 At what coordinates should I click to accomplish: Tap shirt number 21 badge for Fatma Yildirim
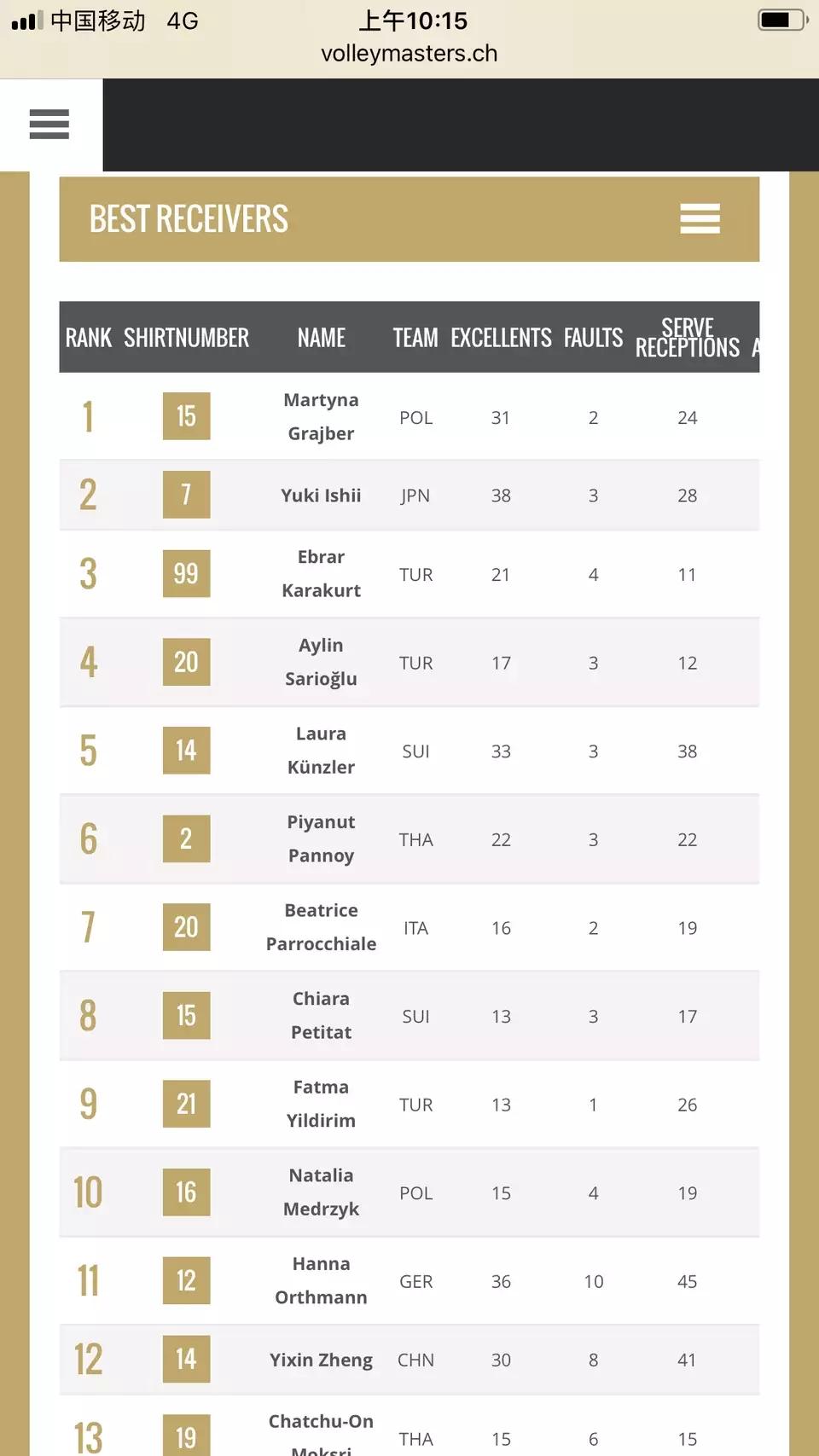[x=186, y=1104]
